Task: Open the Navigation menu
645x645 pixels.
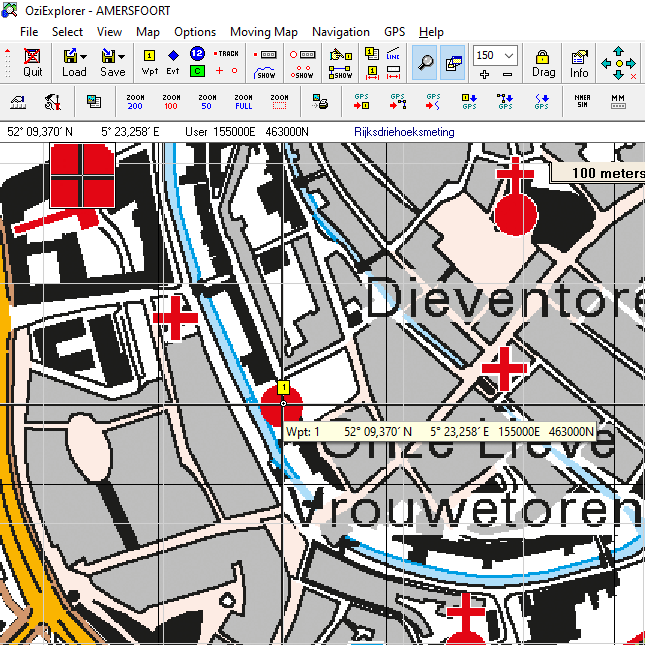Action: pyautogui.click(x=340, y=32)
